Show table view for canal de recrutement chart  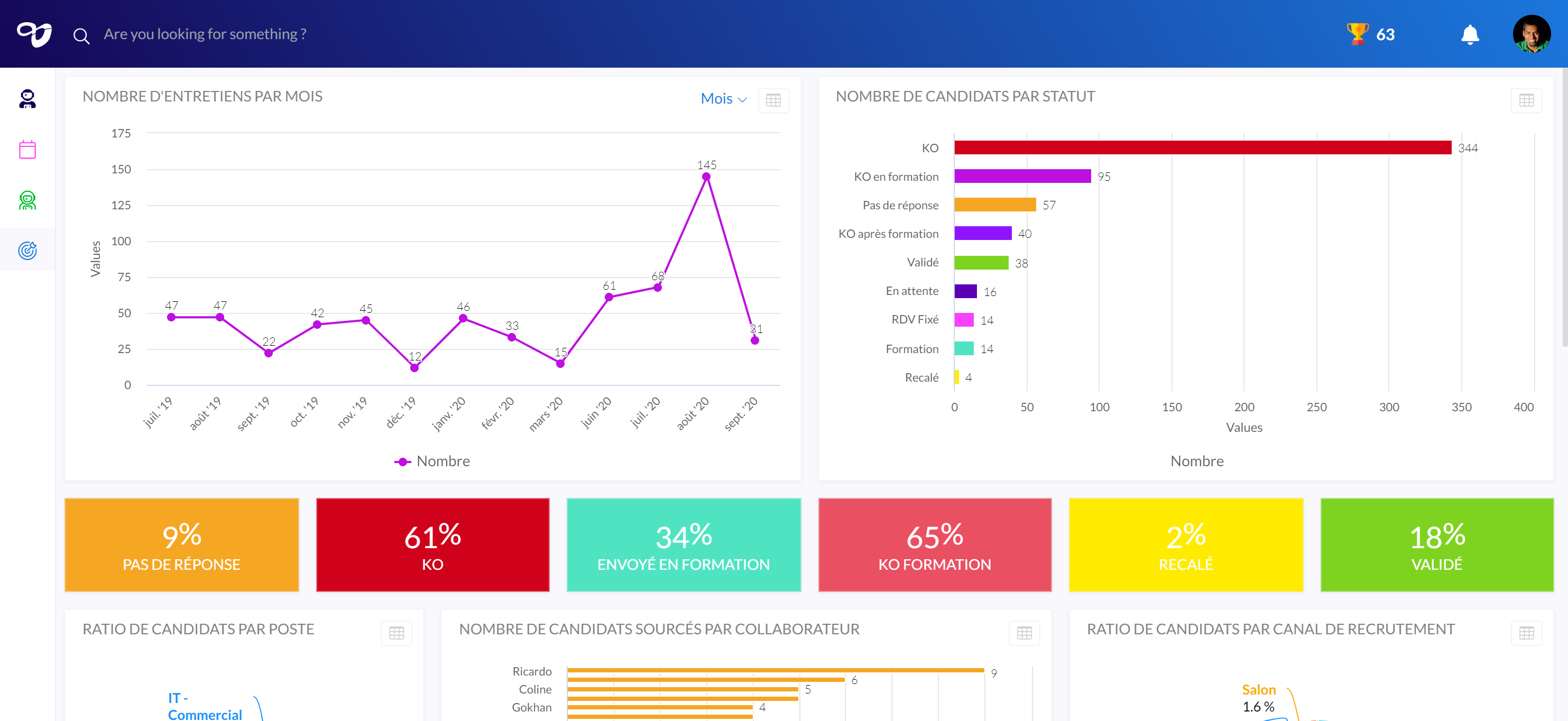click(x=1526, y=633)
